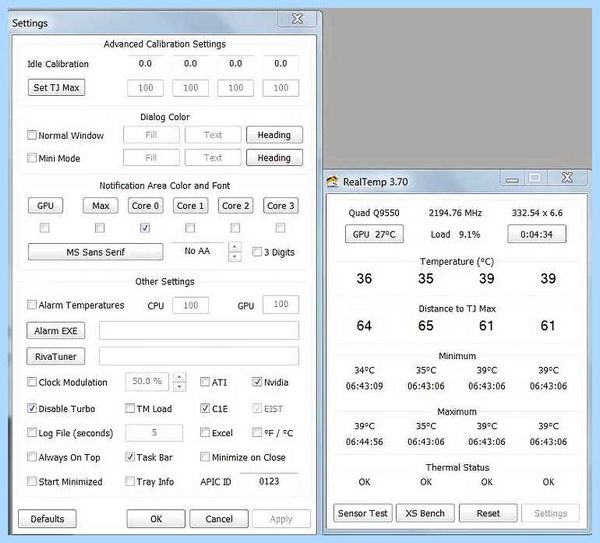Enable the ATI checkbox
The width and height of the screenshot is (600, 543).
coord(205,382)
